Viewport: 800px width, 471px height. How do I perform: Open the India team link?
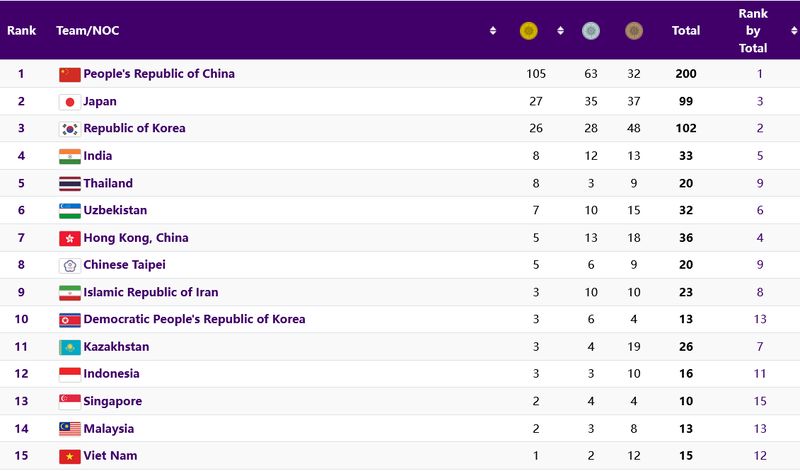coord(97,156)
